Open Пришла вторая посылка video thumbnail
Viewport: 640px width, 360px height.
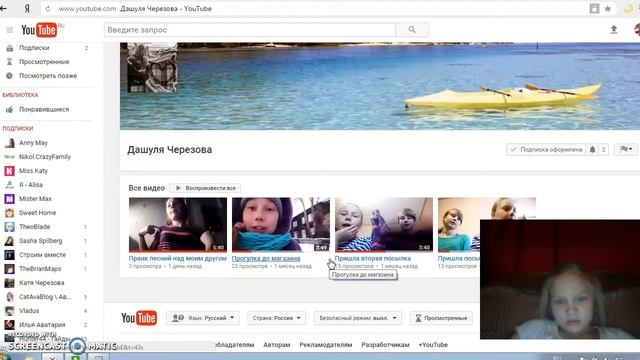pos(384,224)
